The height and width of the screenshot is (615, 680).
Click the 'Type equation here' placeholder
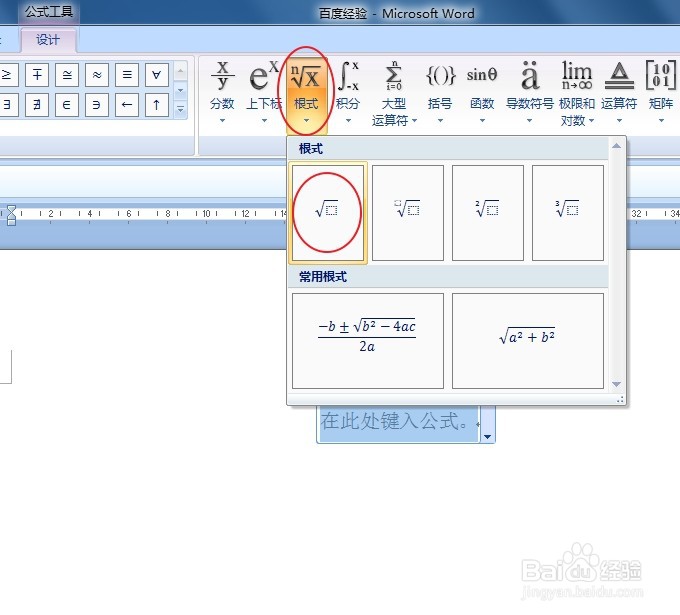pyautogui.click(x=396, y=421)
